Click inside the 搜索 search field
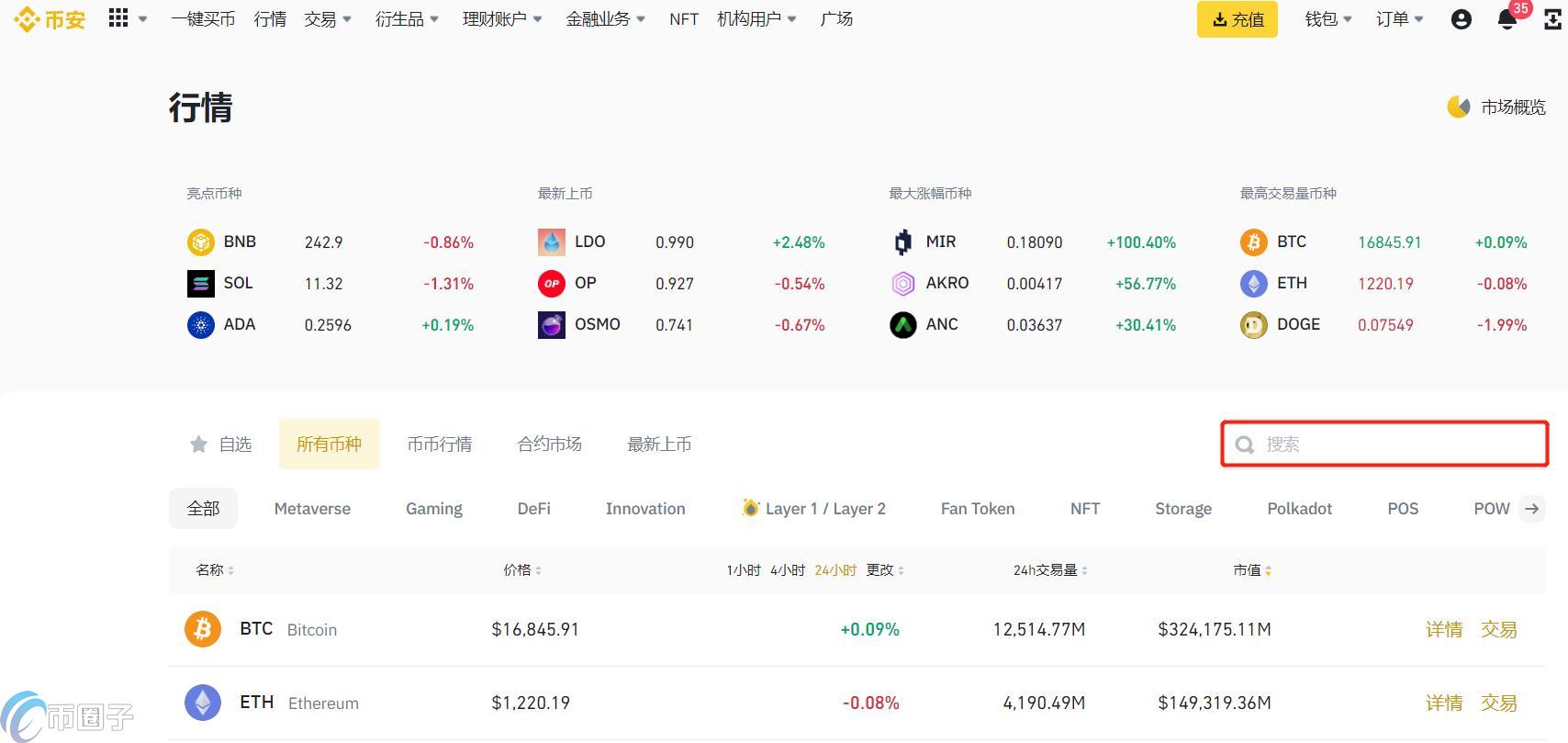Screen dimensions: 1568x743 (1384, 445)
